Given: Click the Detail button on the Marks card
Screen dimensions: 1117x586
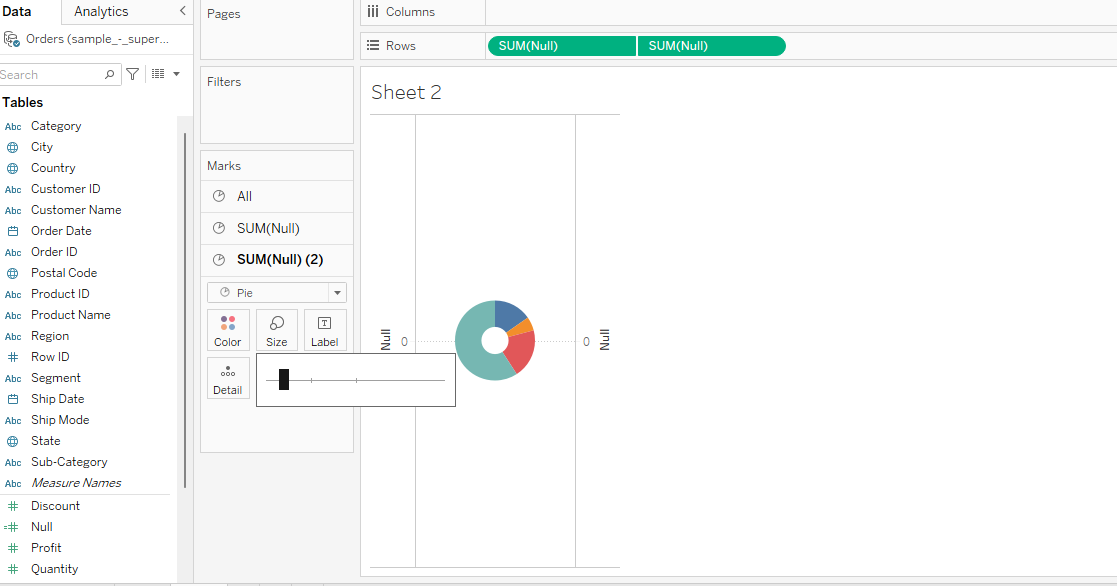Looking at the screenshot, I should (x=228, y=378).
